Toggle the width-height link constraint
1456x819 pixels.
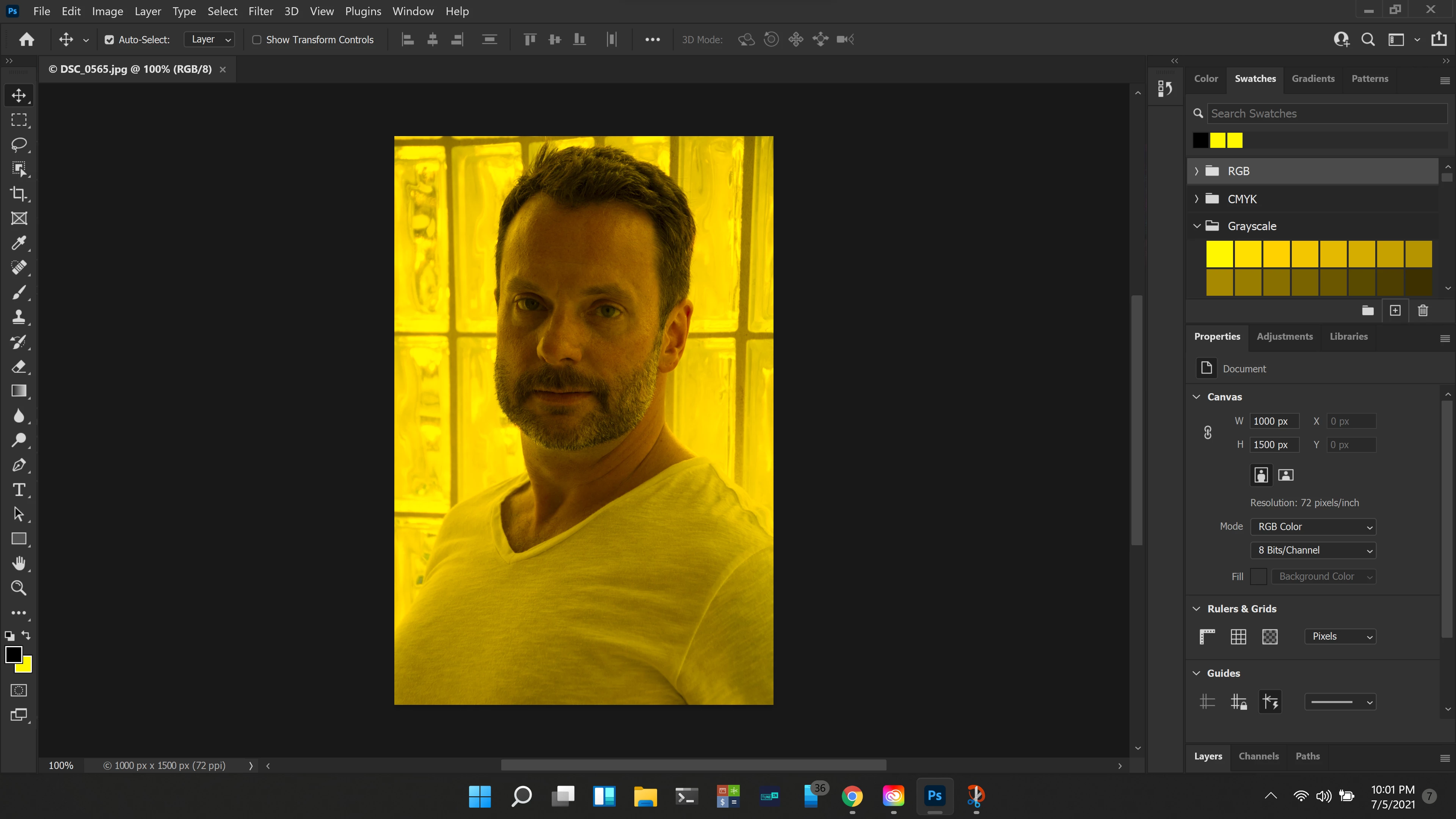pyautogui.click(x=1207, y=432)
